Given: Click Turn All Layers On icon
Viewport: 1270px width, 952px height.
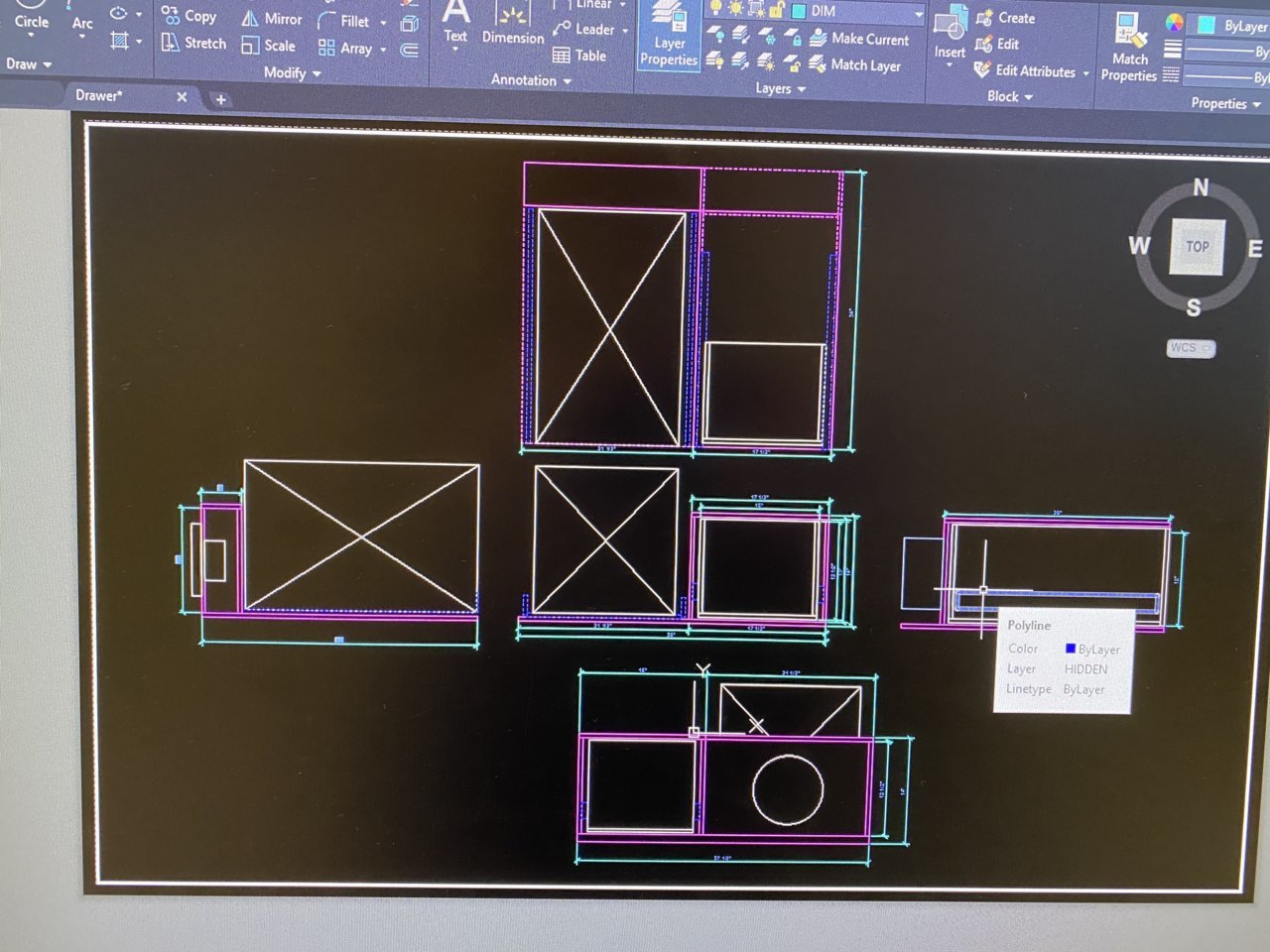Looking at the screenshot, I should pyautogui.click(x=715, y=60).
